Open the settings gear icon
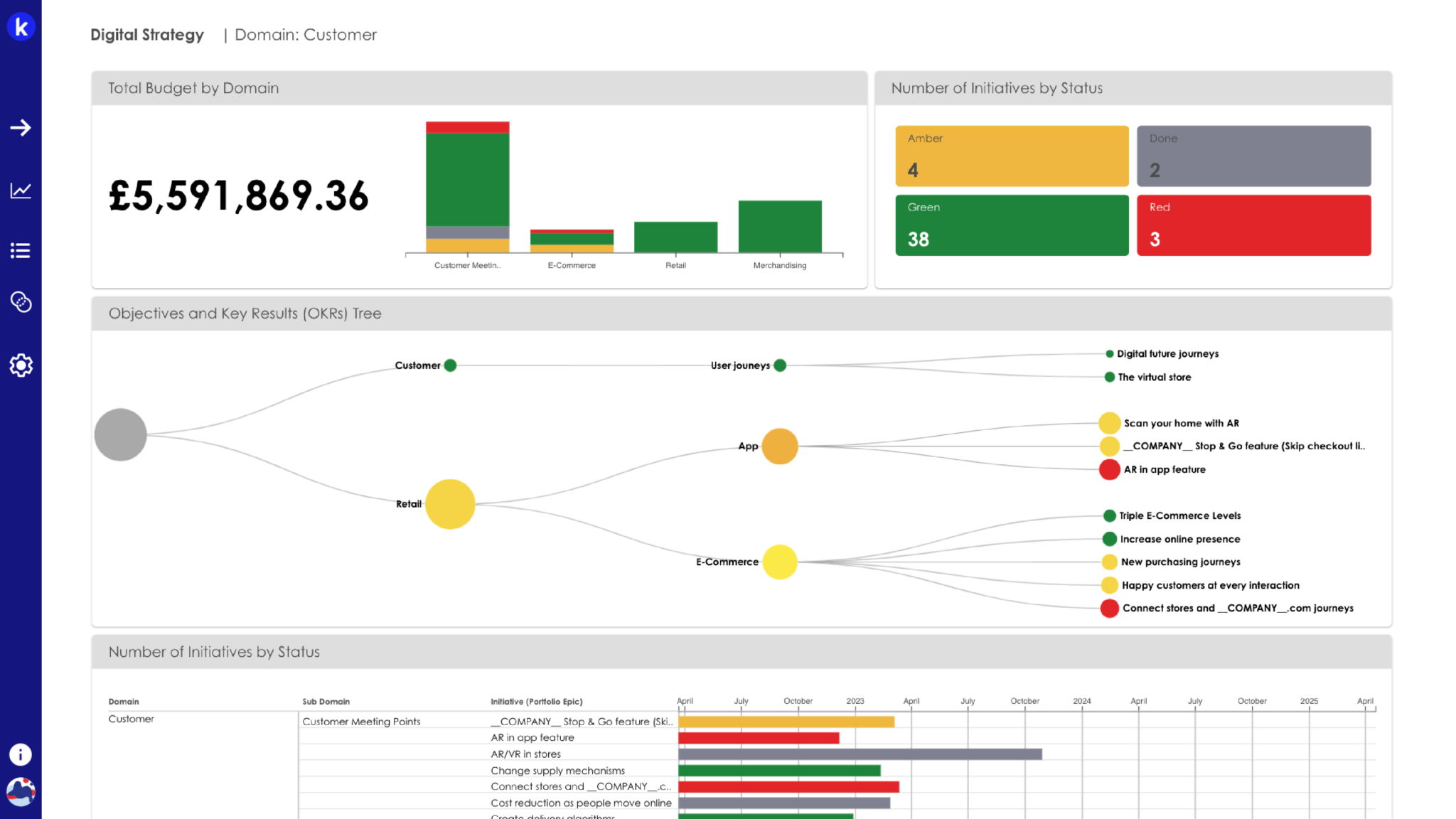 pyautogui.click(x=21, y=365)
